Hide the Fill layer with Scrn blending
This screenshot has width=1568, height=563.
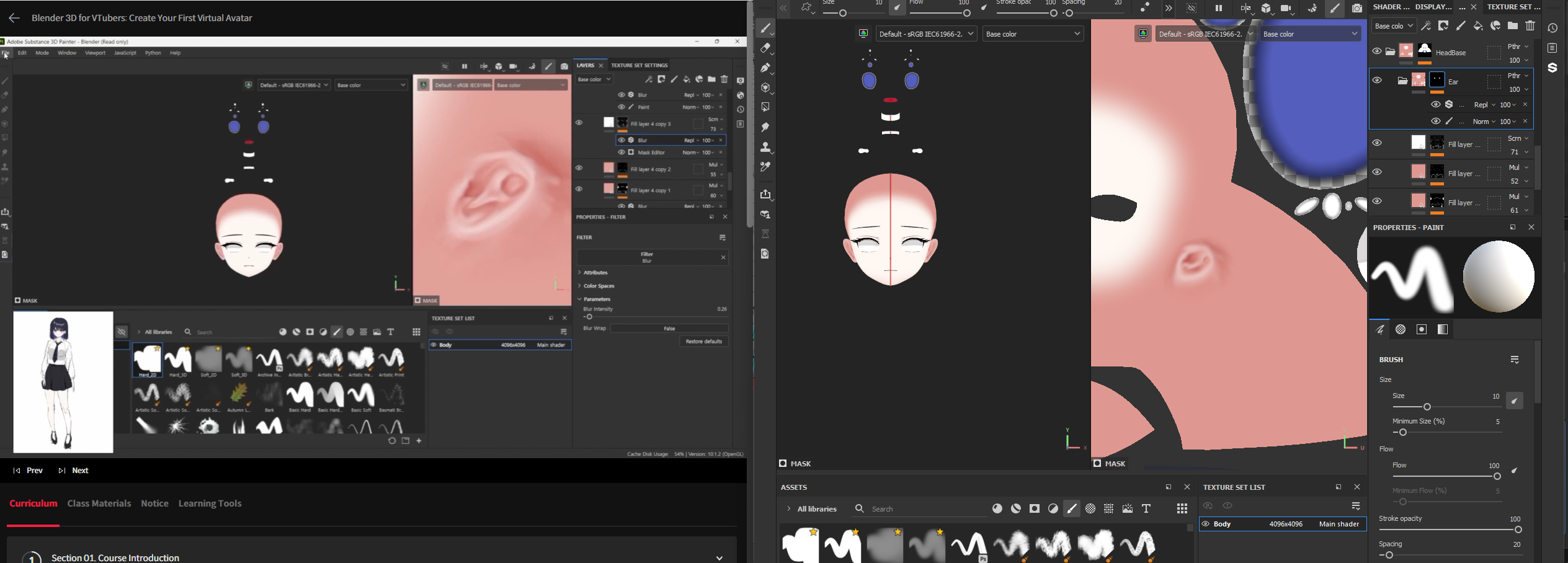[1377, 143]
